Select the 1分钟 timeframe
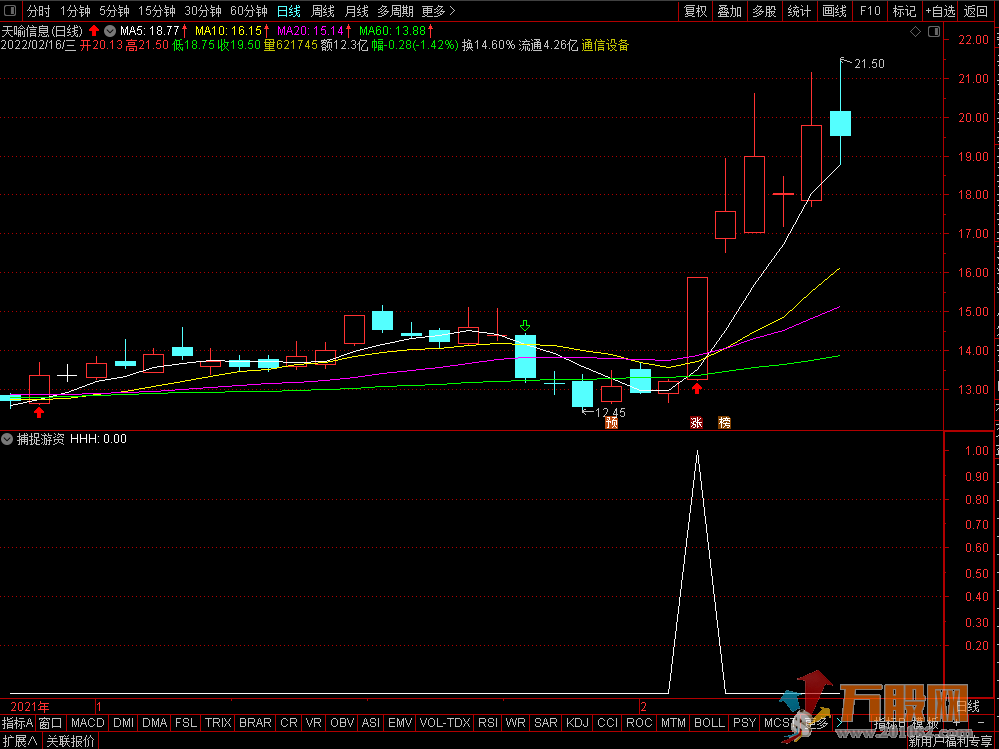 75,11
